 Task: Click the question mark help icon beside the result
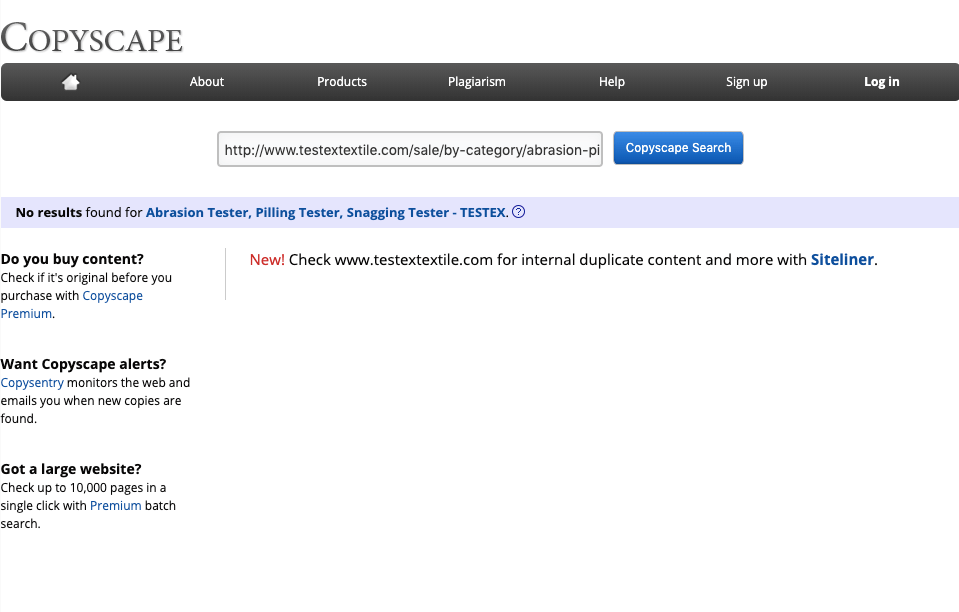click(519, 212)
